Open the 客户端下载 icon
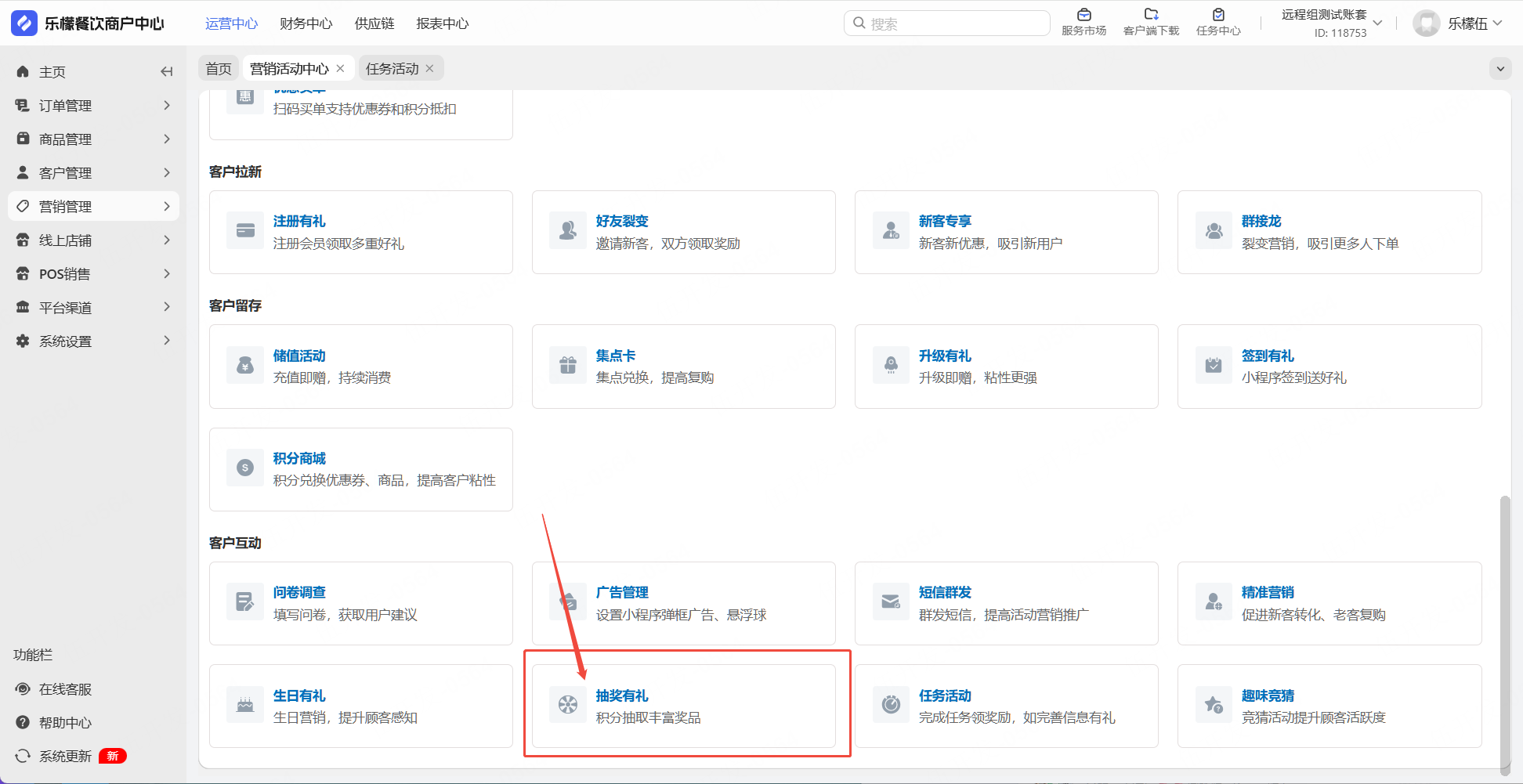This screenshot has width=1523, height=784. 1151,14
